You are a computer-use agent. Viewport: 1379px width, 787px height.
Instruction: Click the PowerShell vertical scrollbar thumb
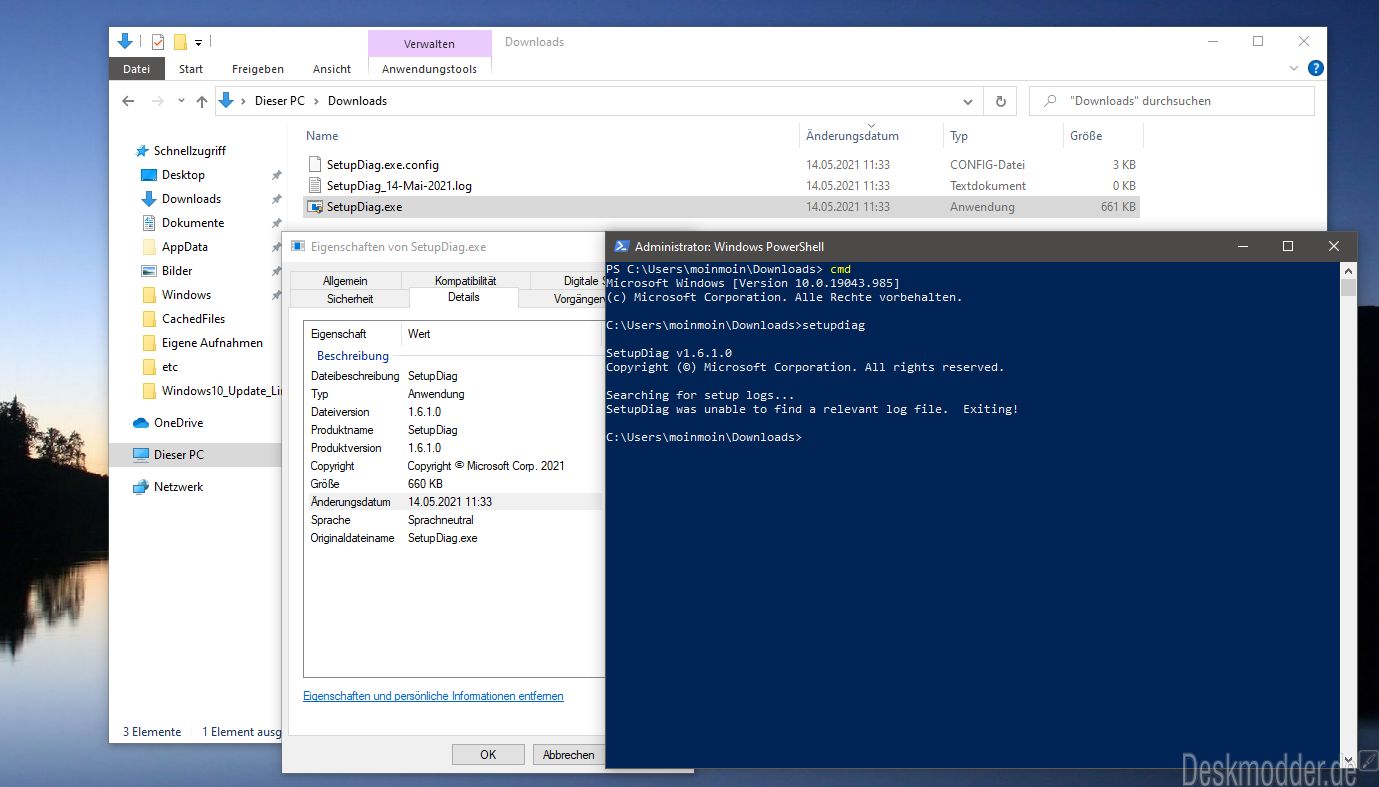tap(1348, 288)
